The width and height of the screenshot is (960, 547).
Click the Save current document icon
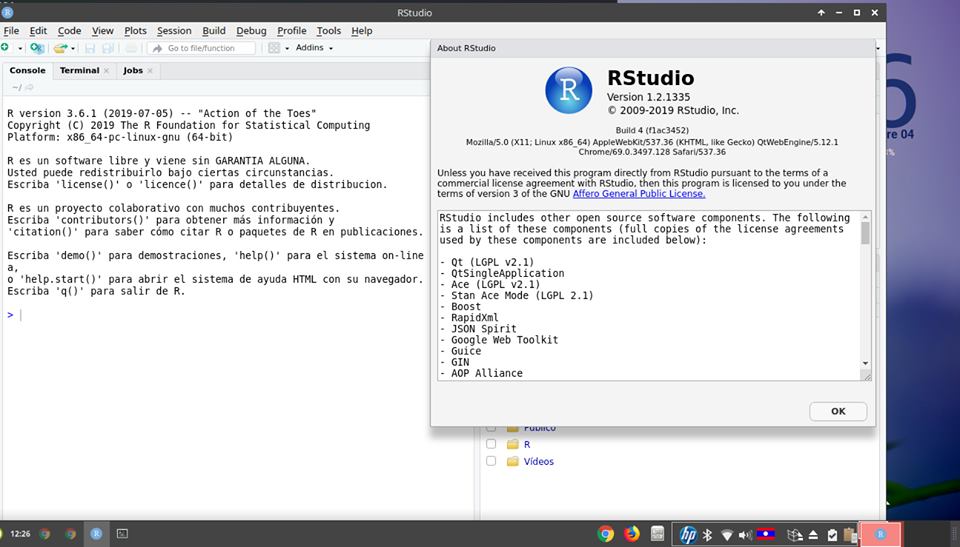(x=90, y=48)
